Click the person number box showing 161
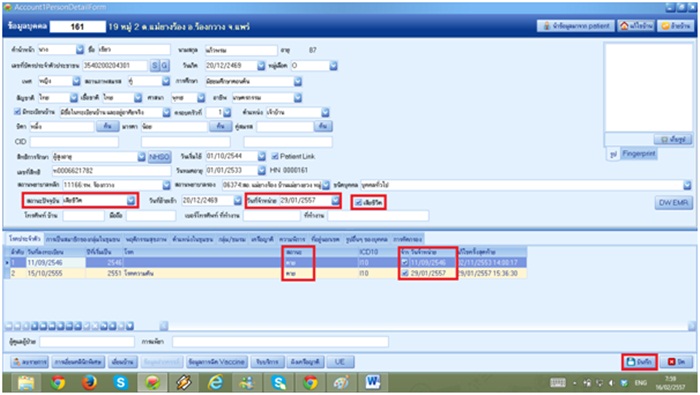700x395 pixels. pos(77,26)
